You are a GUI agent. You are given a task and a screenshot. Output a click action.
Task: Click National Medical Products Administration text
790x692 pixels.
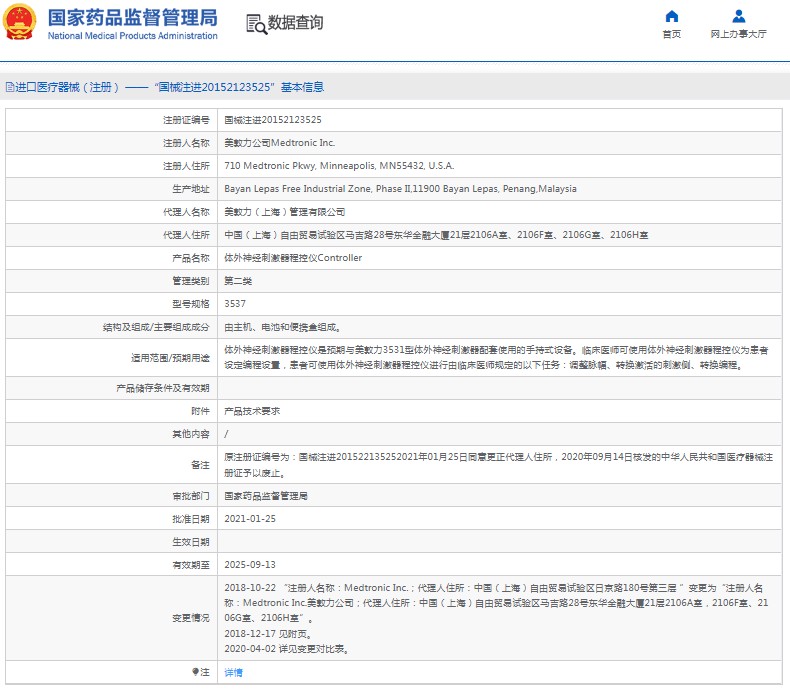(133, 36)
